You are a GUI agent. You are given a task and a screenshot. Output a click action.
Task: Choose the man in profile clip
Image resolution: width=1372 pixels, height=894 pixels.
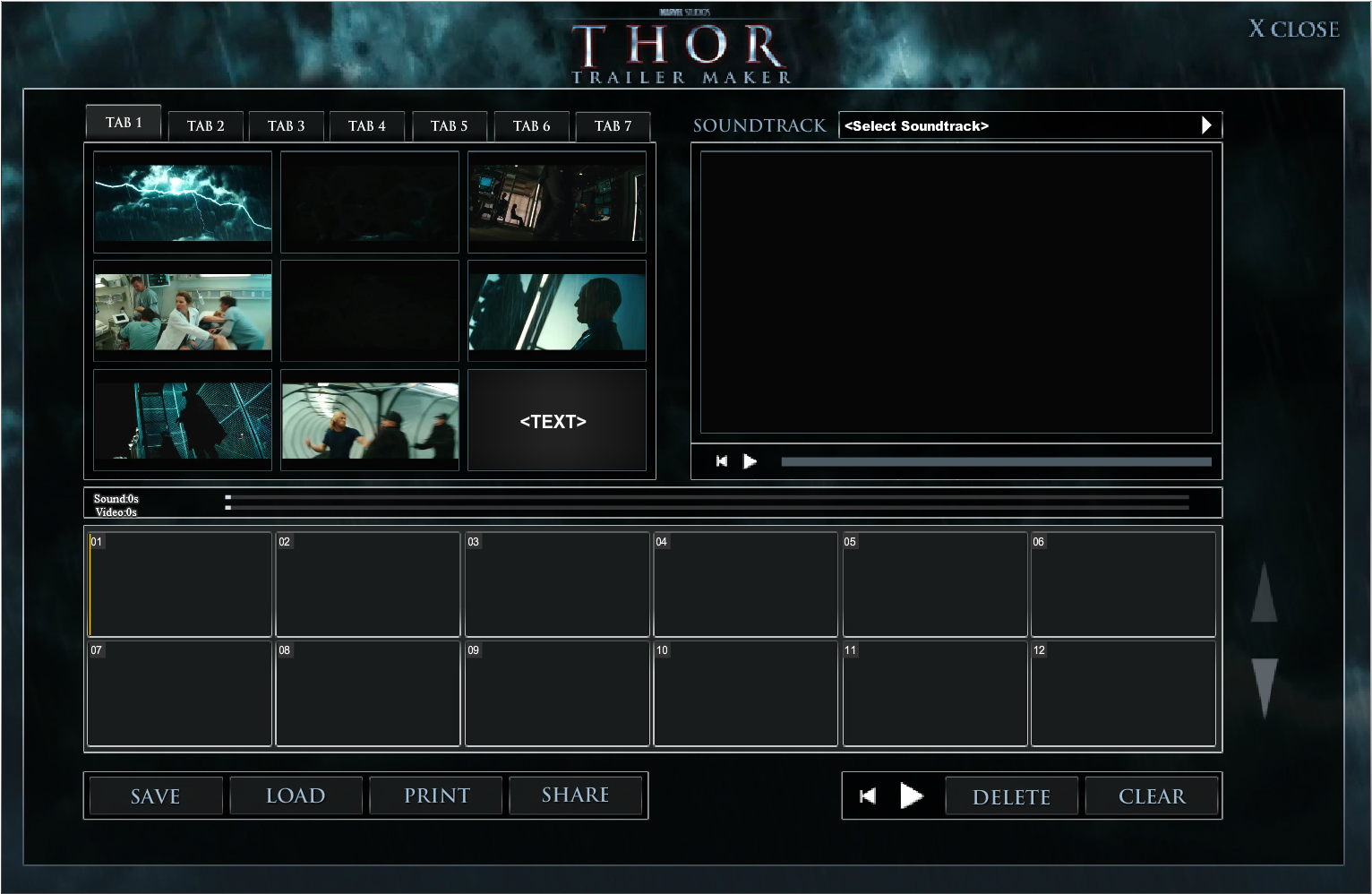pos(557,312)
